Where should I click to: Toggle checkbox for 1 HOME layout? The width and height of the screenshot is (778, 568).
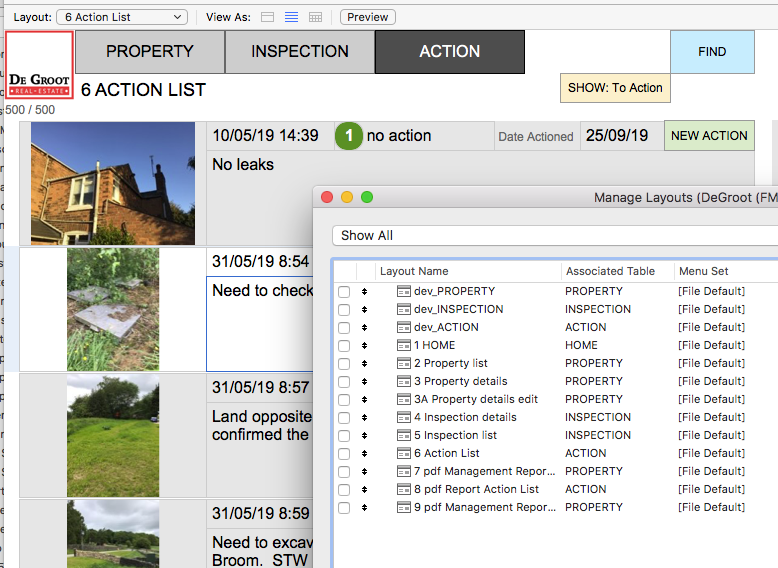pyautogui.click(x=344, y=346)
